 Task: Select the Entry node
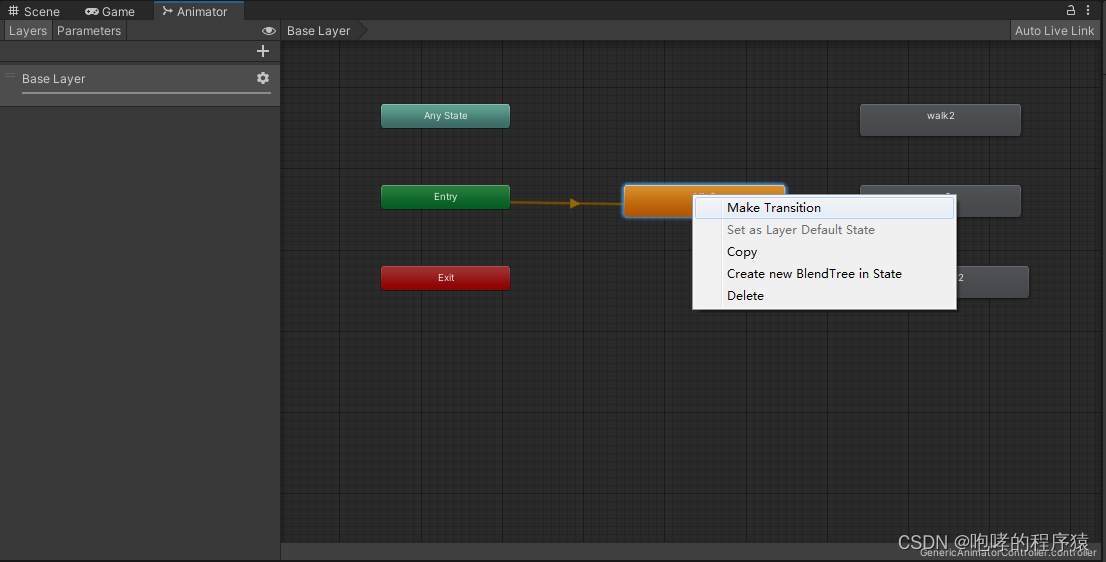point(445,197)
